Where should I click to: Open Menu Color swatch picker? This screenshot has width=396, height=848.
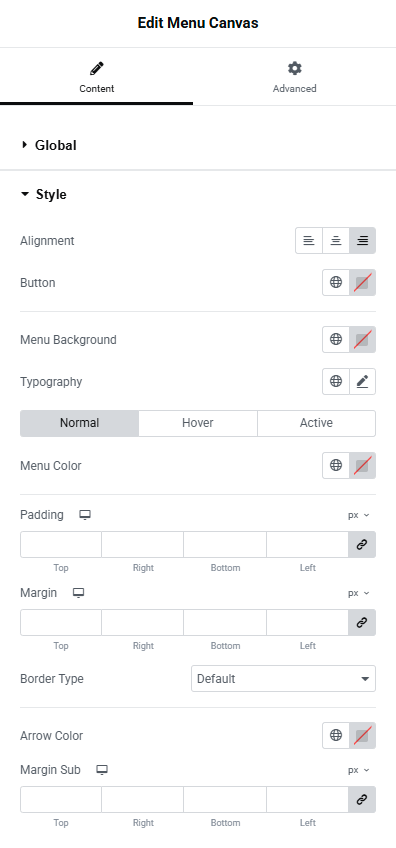pyautogui.click(x=362, y=465)
